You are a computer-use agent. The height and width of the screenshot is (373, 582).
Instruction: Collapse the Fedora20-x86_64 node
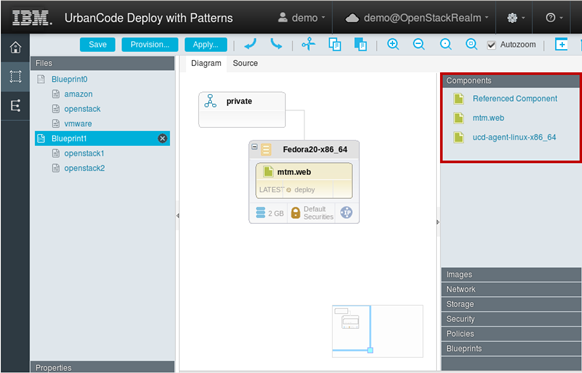pyautogui.click(x=255, y=147)
